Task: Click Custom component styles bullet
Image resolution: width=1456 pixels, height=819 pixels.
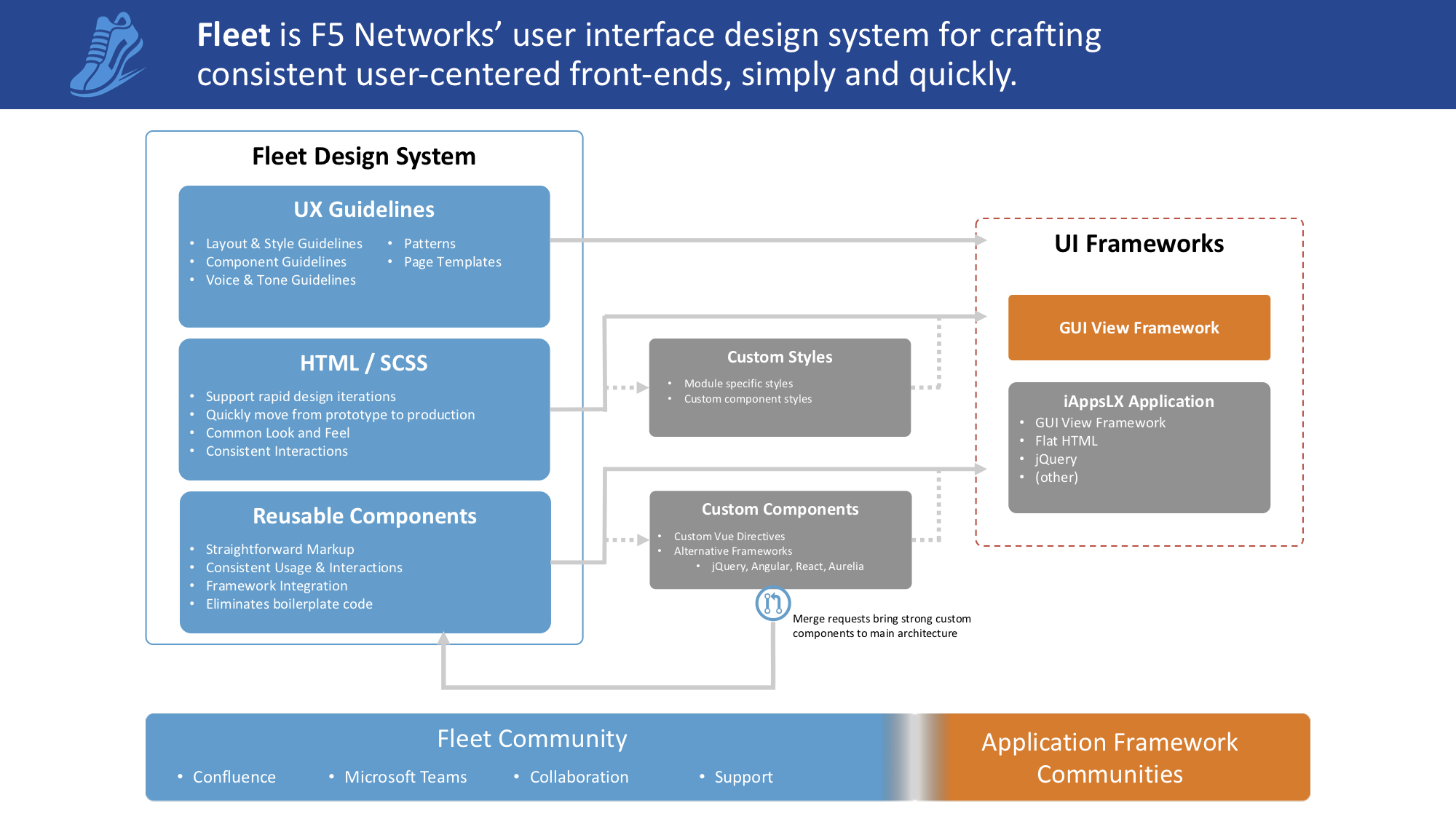Action: (x=748, y=399)
